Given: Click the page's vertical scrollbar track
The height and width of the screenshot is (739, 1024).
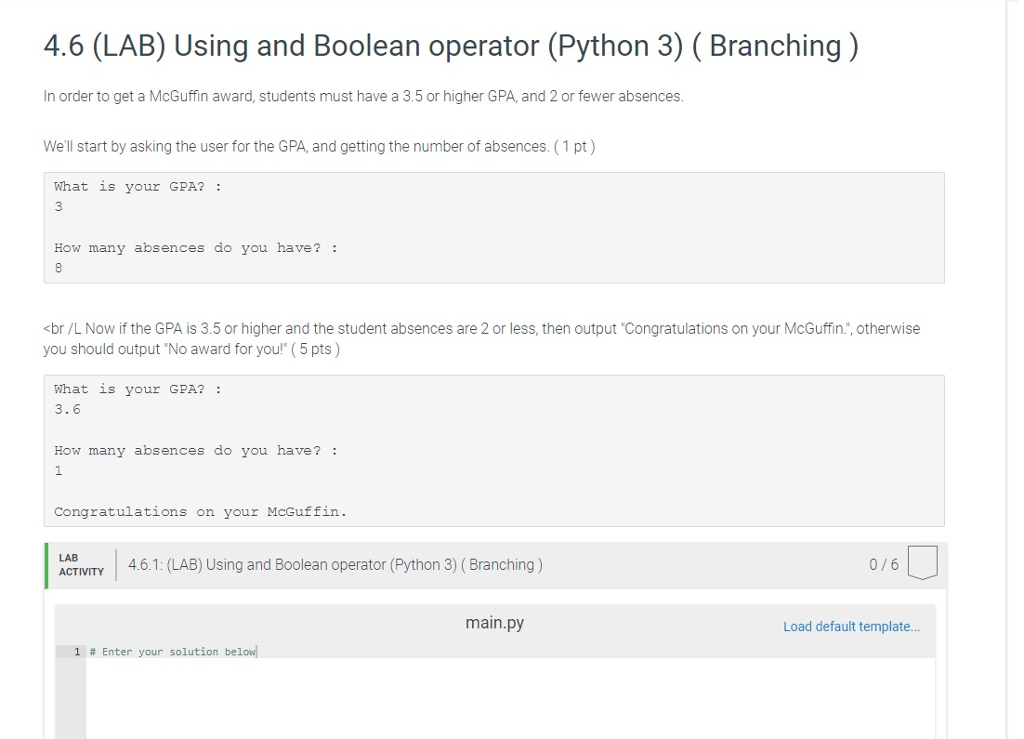Looking at the screenshot, I should (1014, 400).
